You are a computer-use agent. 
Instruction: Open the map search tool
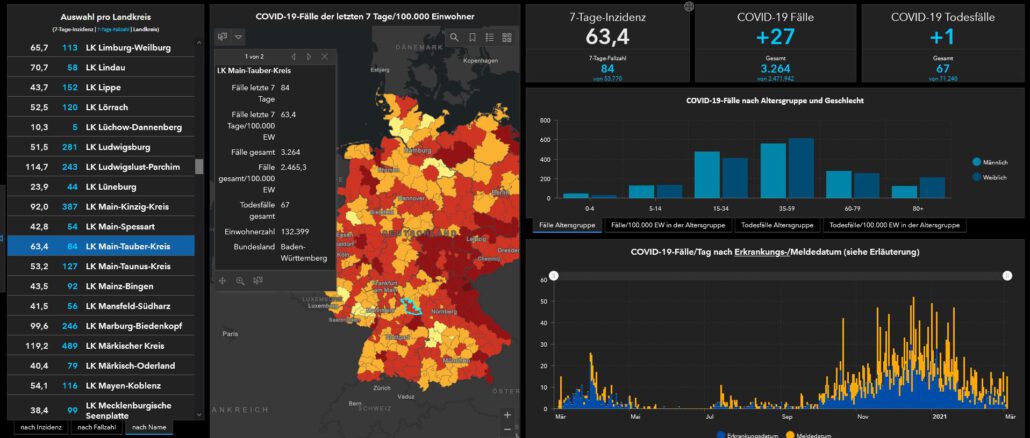tap(455, 37)
